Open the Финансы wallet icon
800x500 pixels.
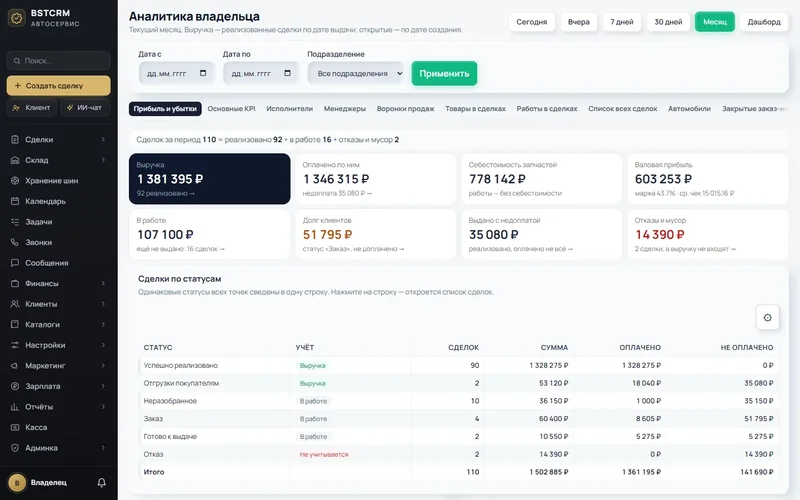15,283
